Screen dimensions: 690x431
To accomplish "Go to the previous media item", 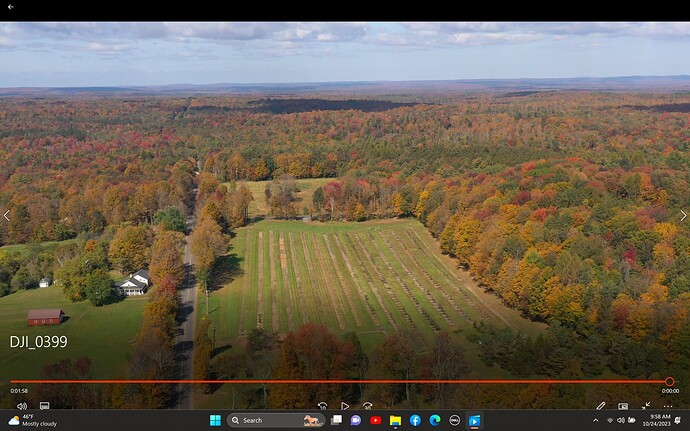I will (x=6, y=215).
